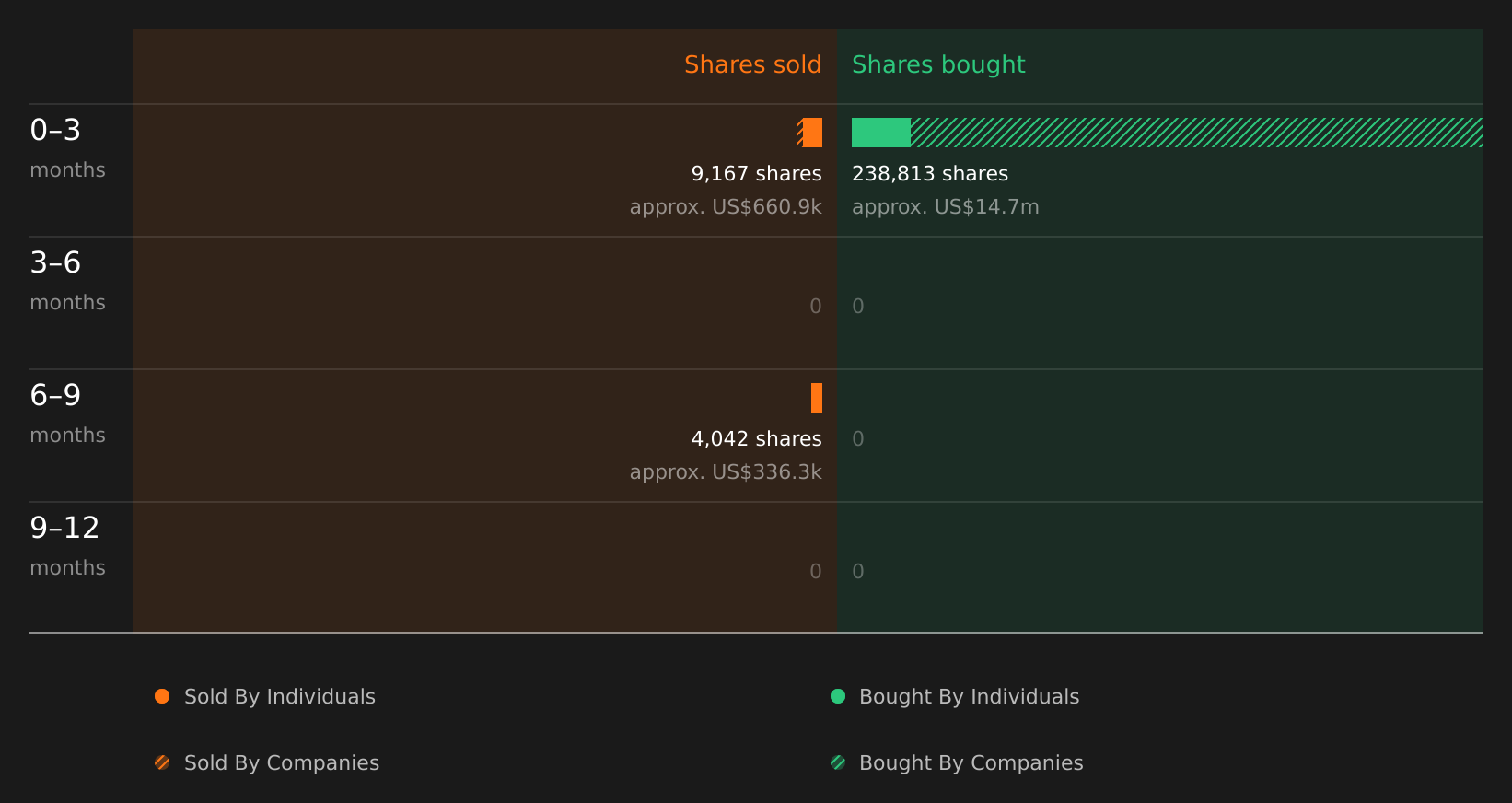Click the 6–9 months row label
Screen dimensions: 1512x803
coord(67,413)
